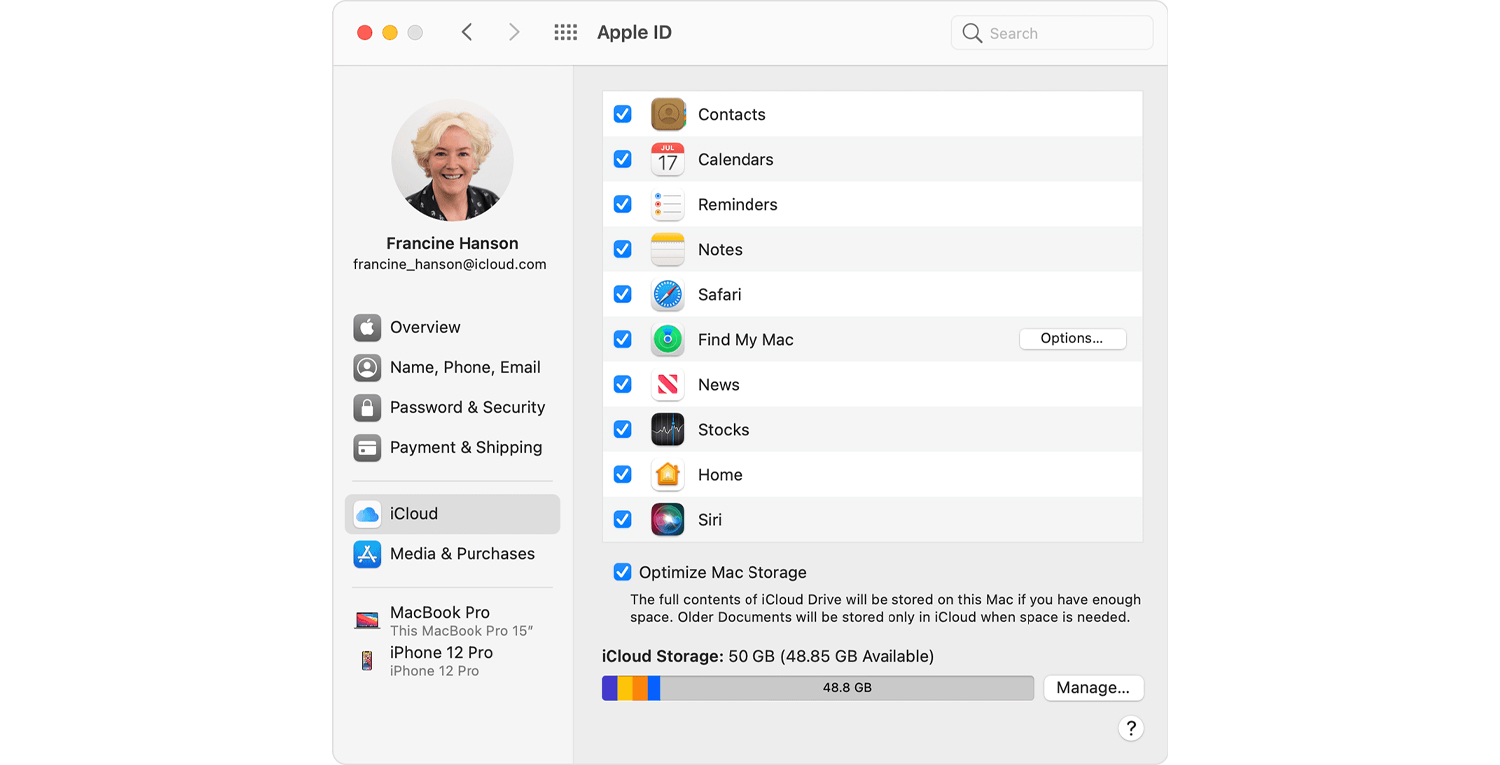The image size is (1500, 765).
Task: Uncheck the Calendars checkbox
Action: tap(622, 159)
